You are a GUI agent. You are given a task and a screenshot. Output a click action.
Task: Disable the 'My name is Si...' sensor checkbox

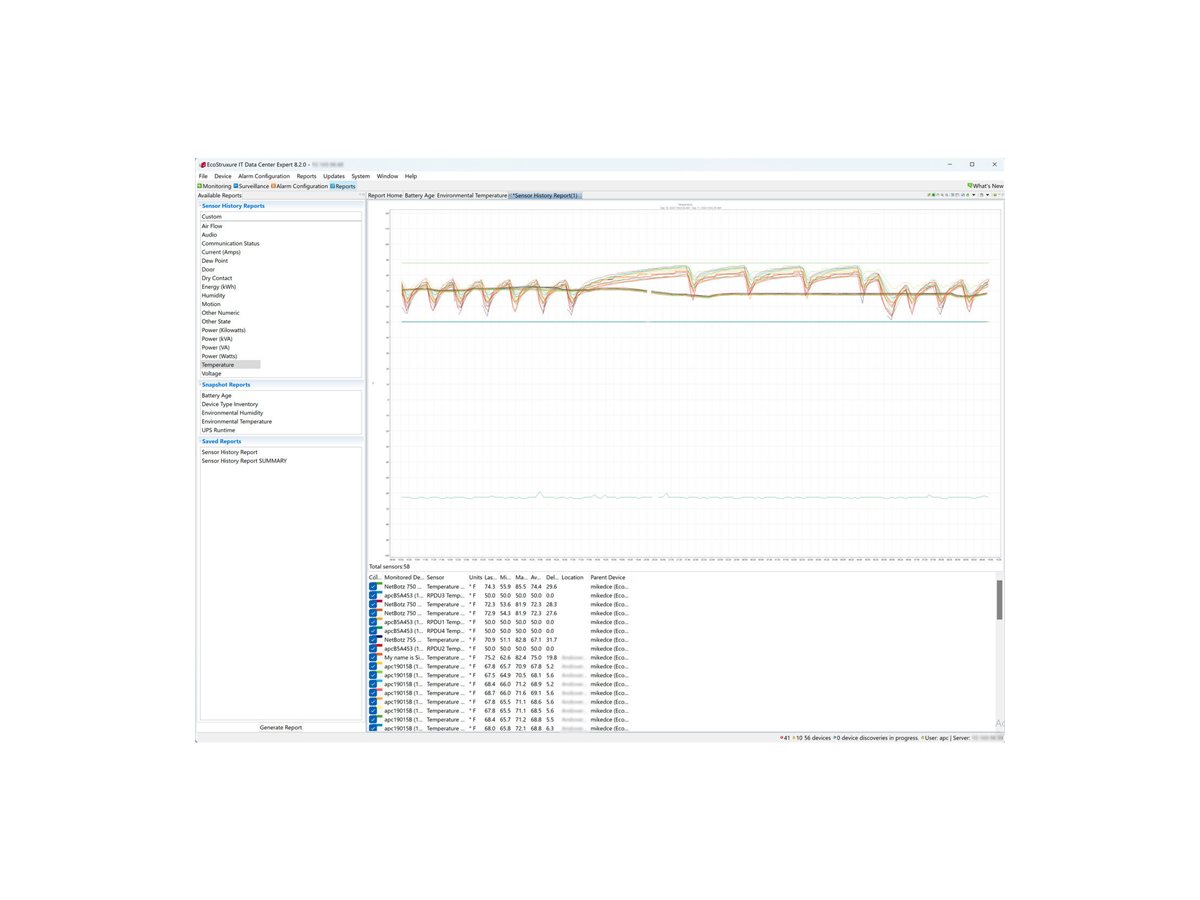tap(375, 657)
